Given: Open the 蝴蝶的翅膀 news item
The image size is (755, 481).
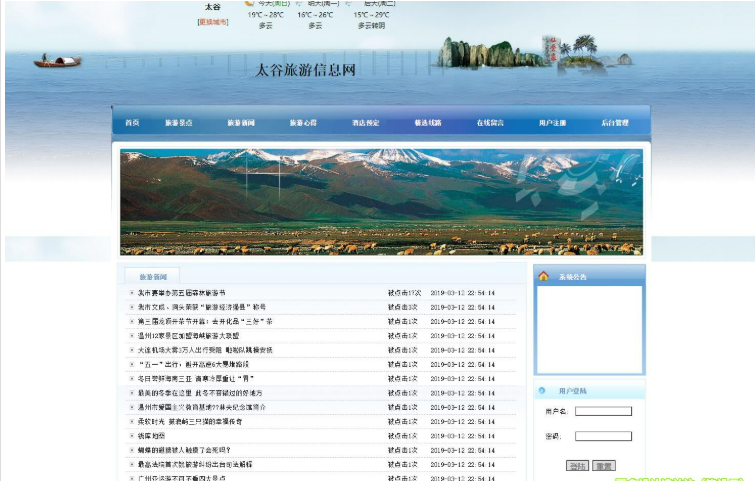Looking at the screenshot, I should (x=184, y=450).
